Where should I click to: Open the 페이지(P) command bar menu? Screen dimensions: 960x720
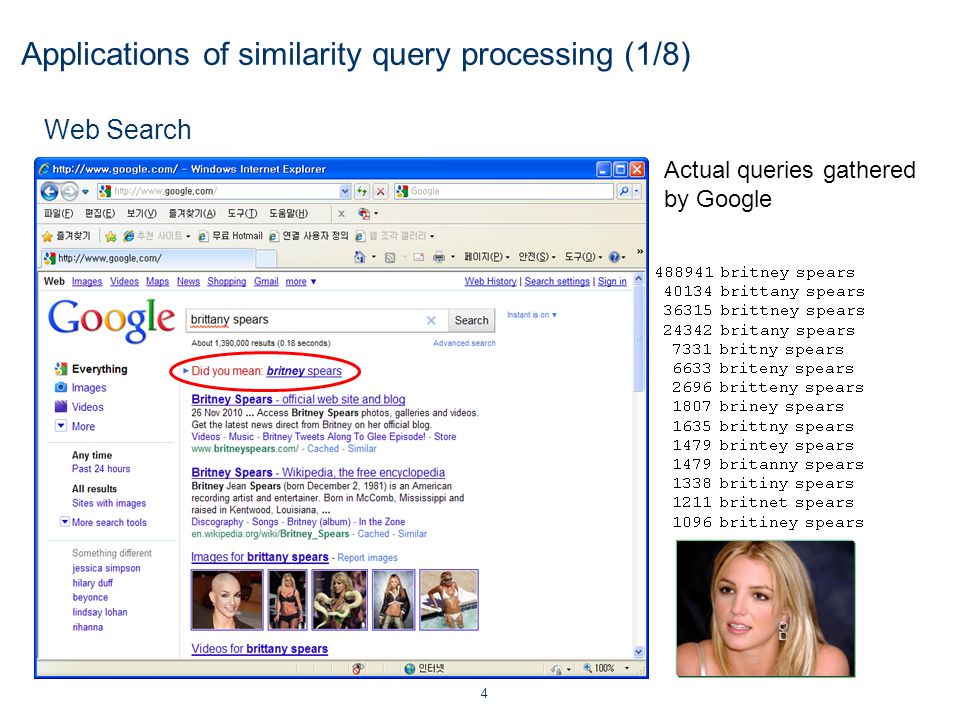coord(486,257)
